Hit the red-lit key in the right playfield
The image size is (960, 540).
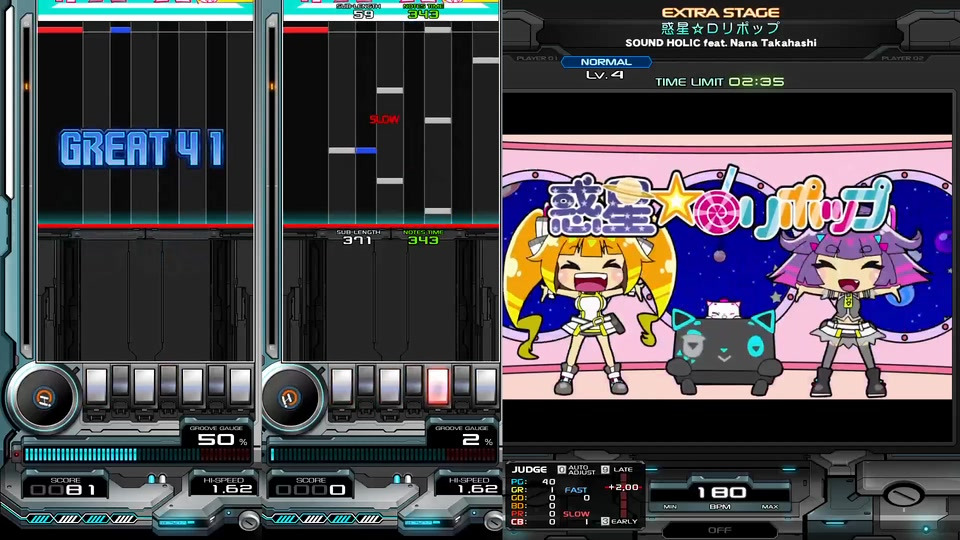coord(438,386)
